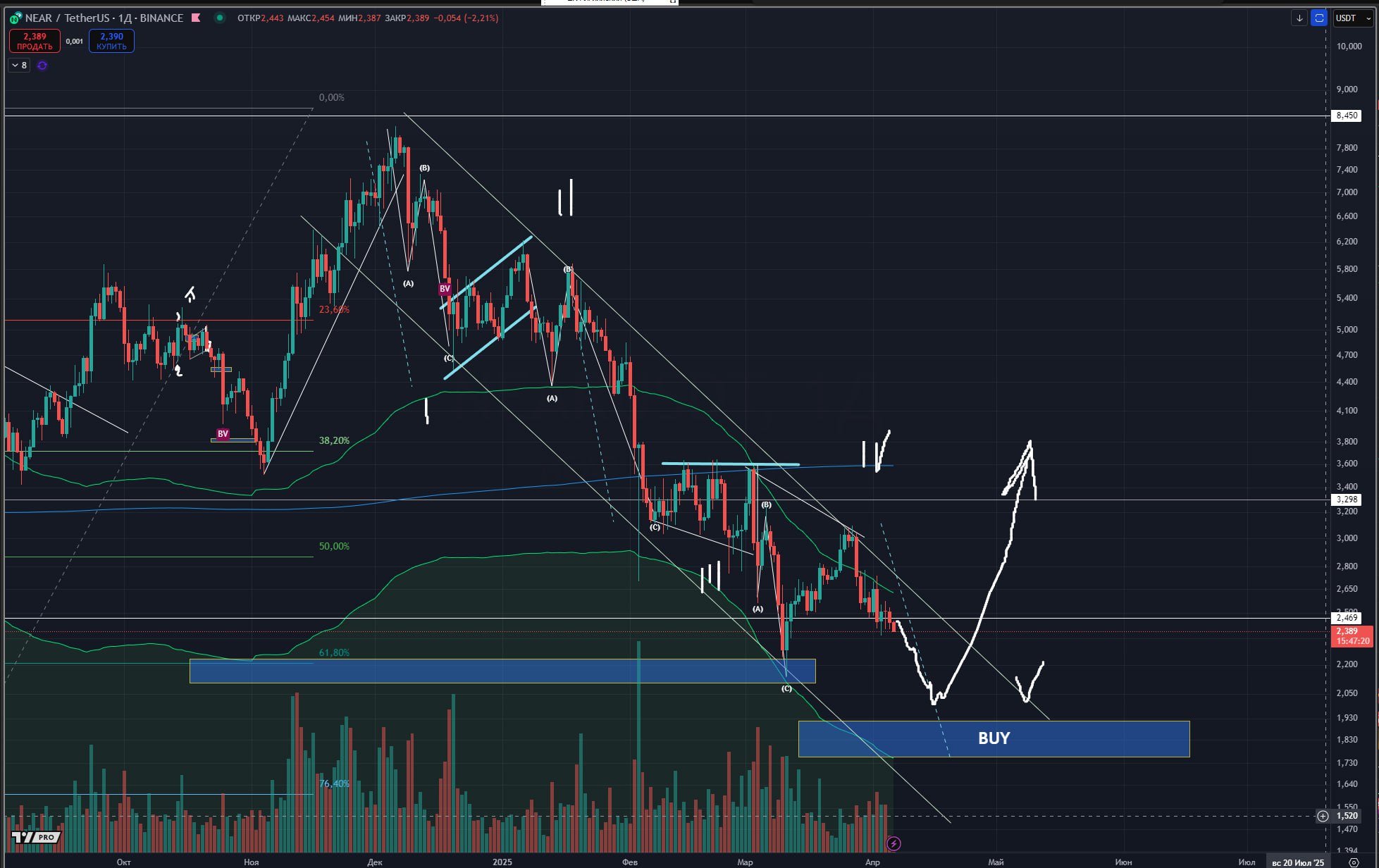The image size is (1379, 868).
Task: Click the NEAR coin logo icon
Action: (x=16, y=18)
